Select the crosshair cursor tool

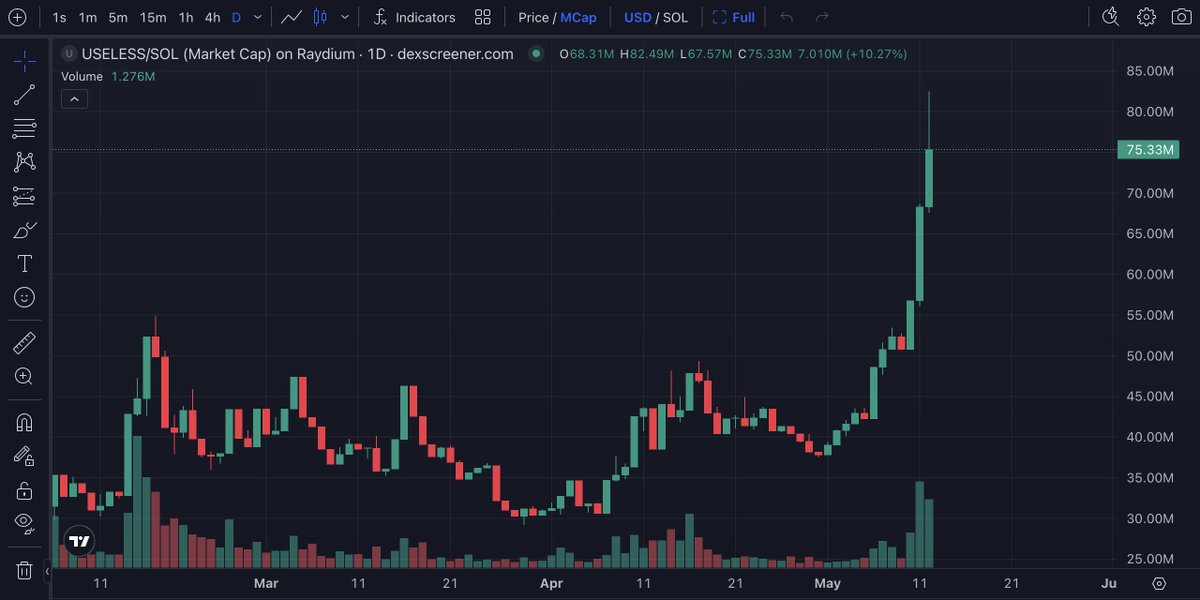click(25, 62)
